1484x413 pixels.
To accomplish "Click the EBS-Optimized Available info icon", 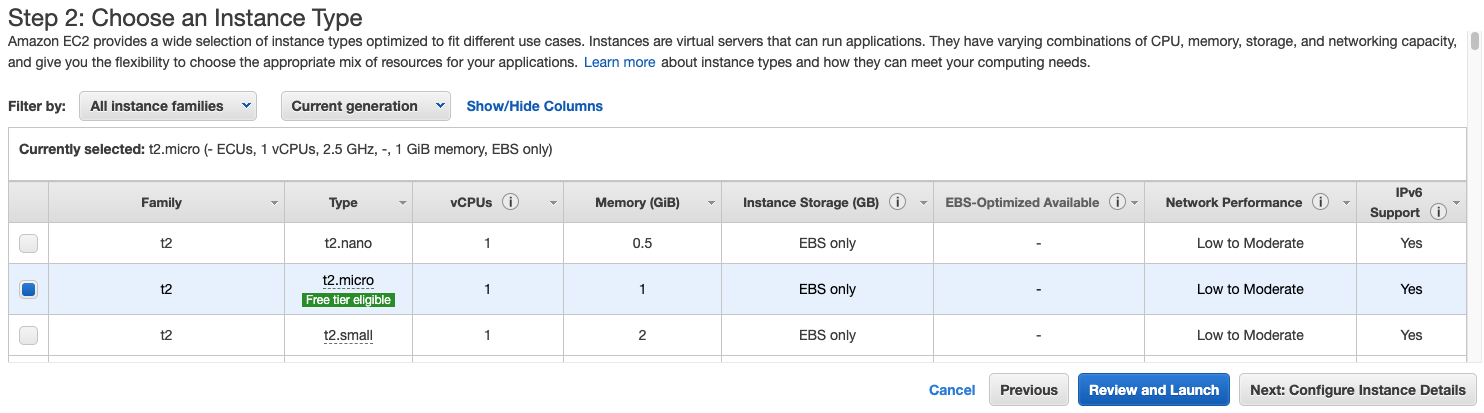I will point(1117,202).
